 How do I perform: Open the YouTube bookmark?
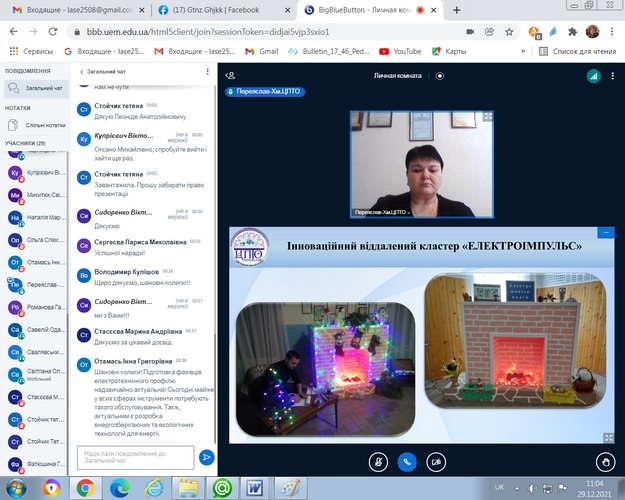tap(400, 50)
